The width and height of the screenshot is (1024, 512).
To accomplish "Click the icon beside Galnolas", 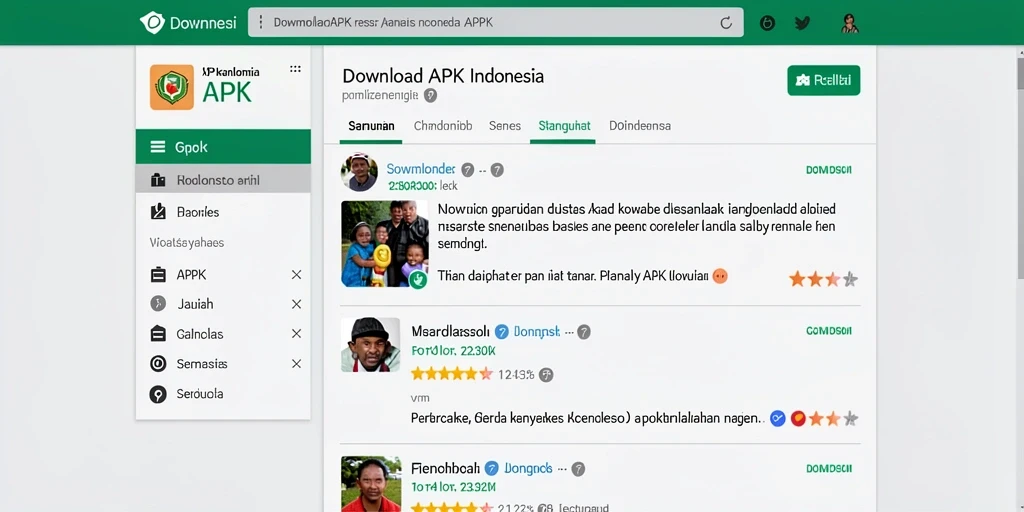I will [158, 334].
